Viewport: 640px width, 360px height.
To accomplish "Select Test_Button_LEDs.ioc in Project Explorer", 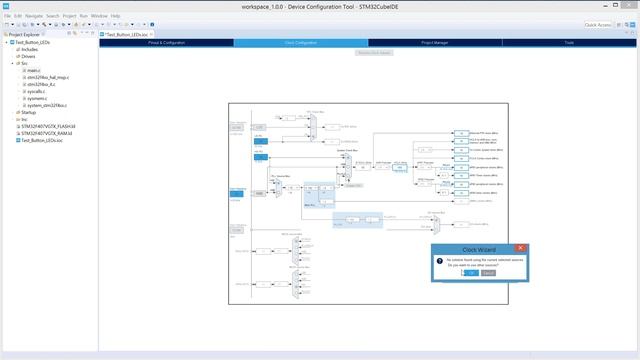I will pos(42,140).
